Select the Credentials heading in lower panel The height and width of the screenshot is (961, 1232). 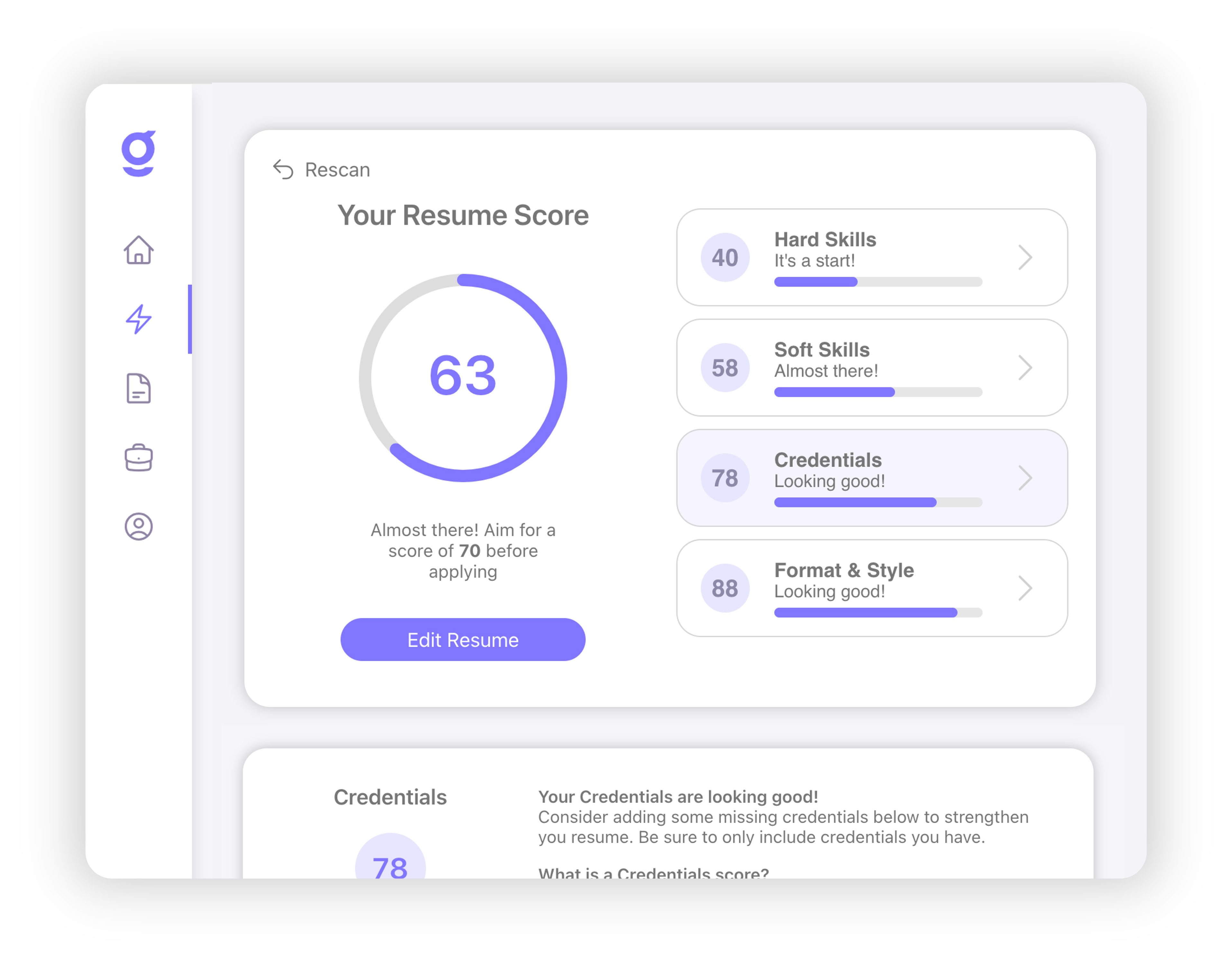(390, 797)
